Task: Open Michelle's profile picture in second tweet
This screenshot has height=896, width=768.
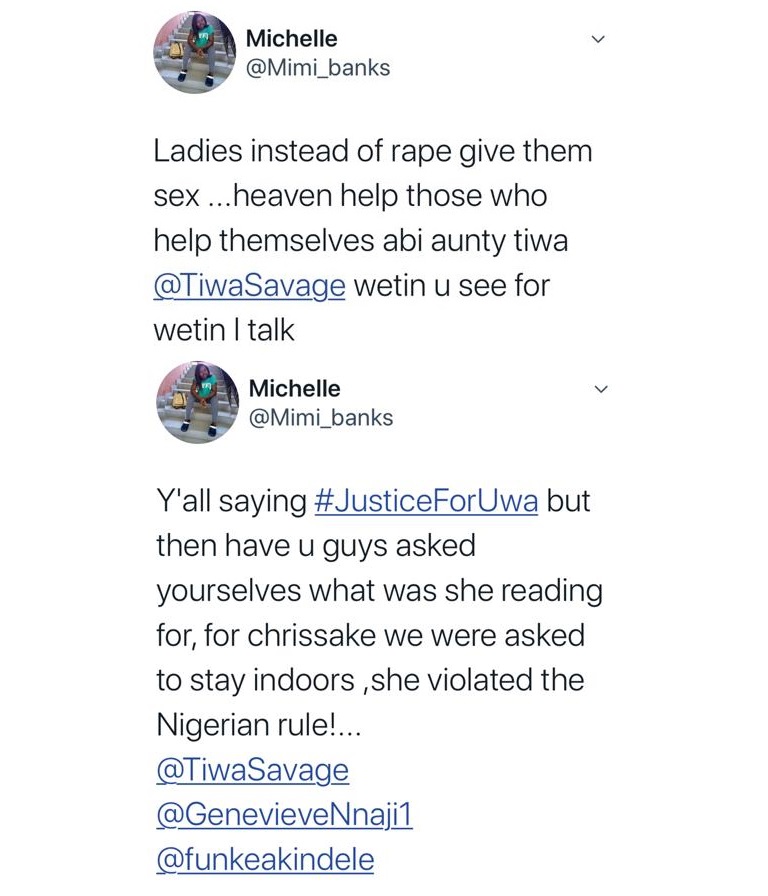Action: pos(197,403)
